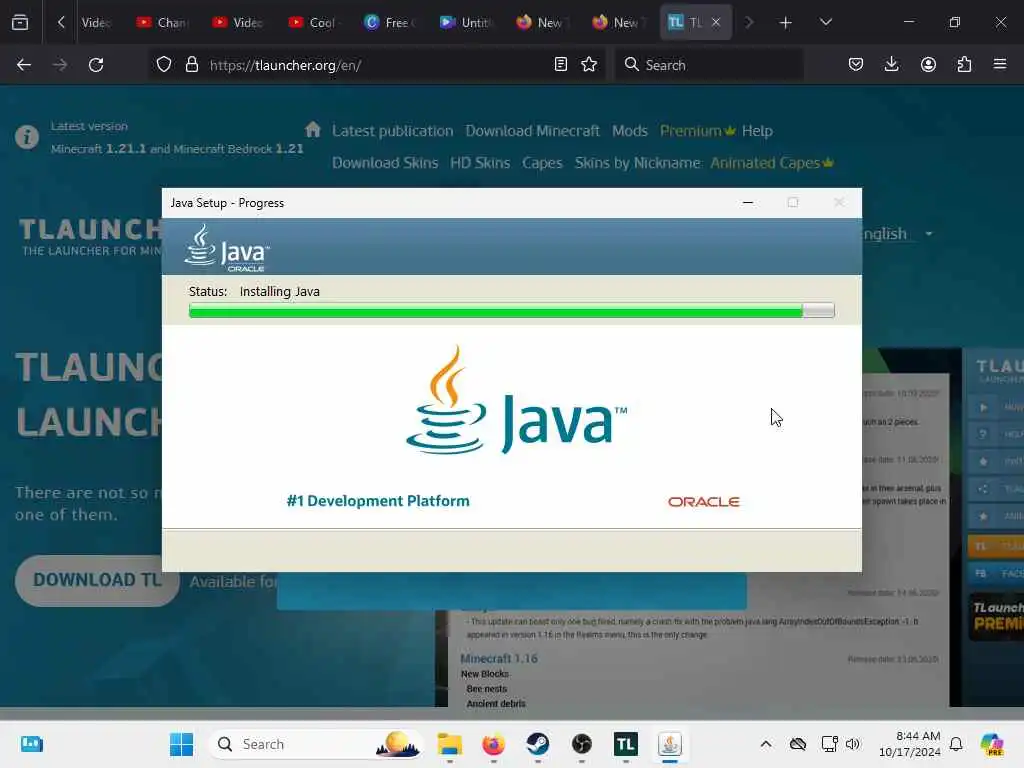
Task: Open the Capes link
Action: (x=542, y=163)
